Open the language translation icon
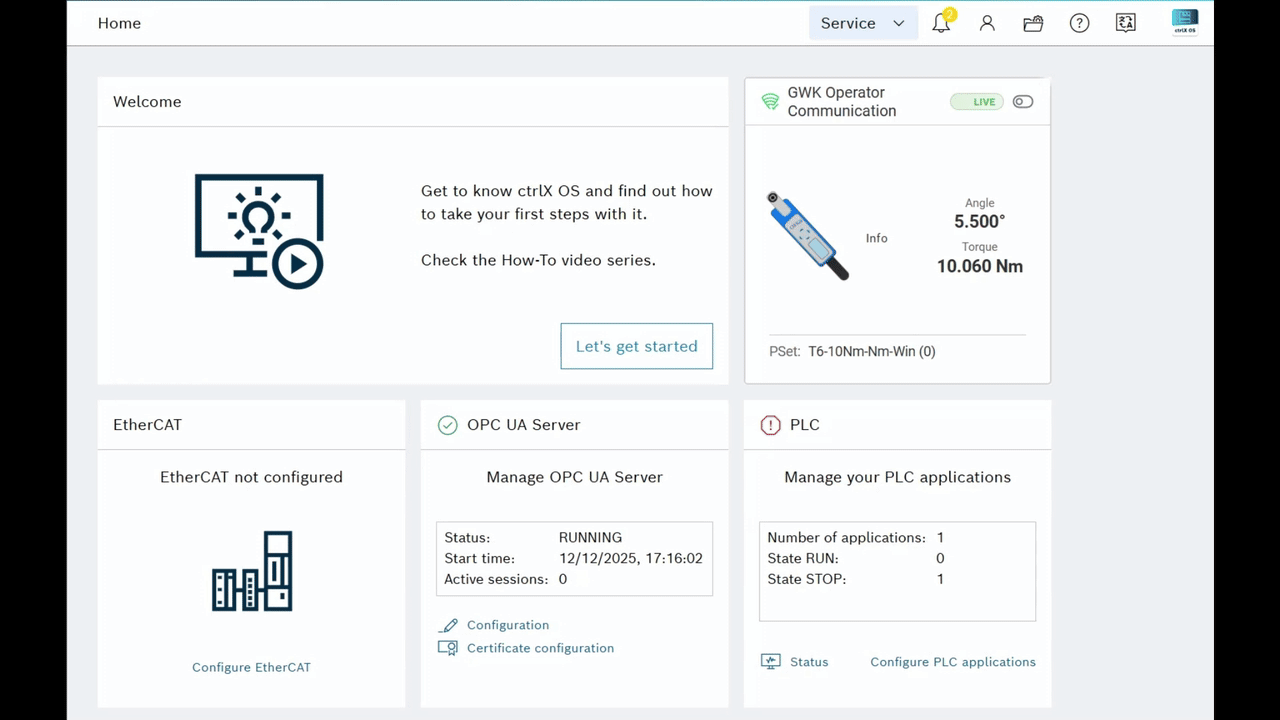Image resolution: width=1280 pixels, height=720 pixels. pos(1125,23)
